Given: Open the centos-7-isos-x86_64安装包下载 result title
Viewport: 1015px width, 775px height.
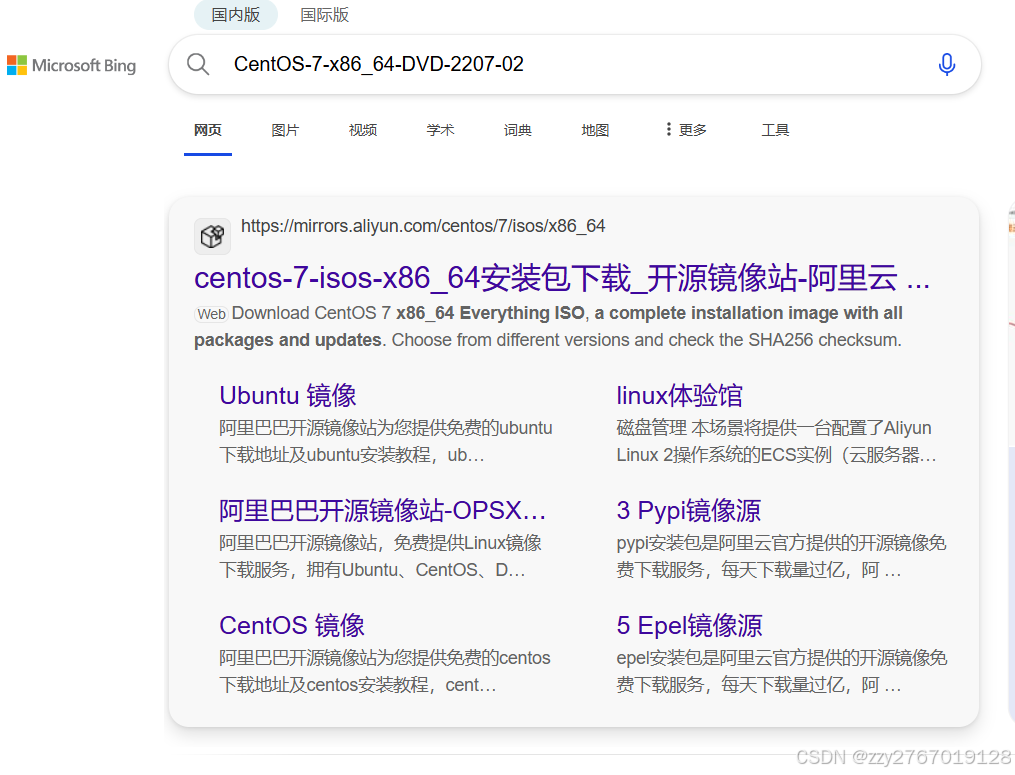Looking at the screenshot, I should 562,278.
